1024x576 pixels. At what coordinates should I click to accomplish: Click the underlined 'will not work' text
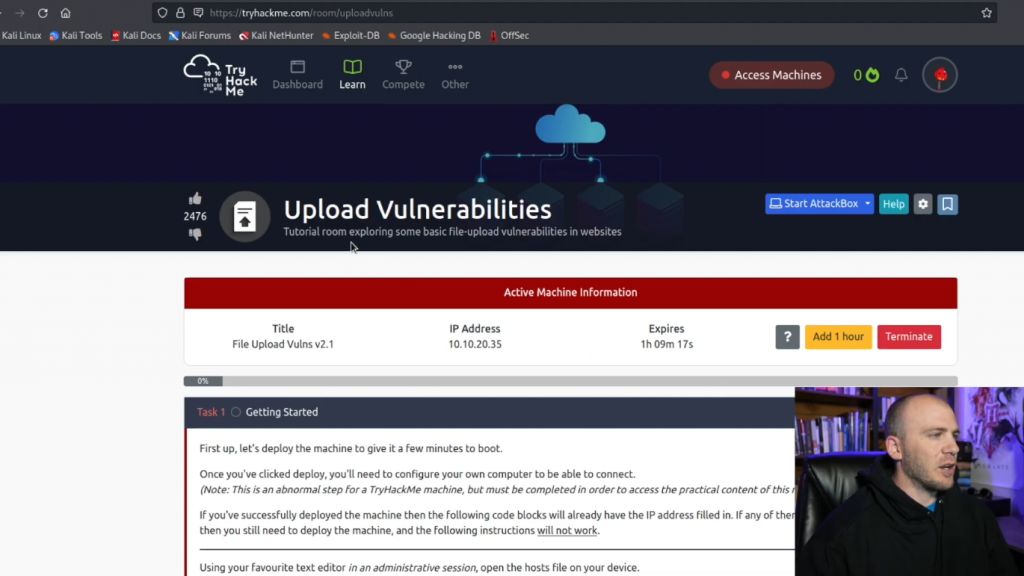coord(567,530)
